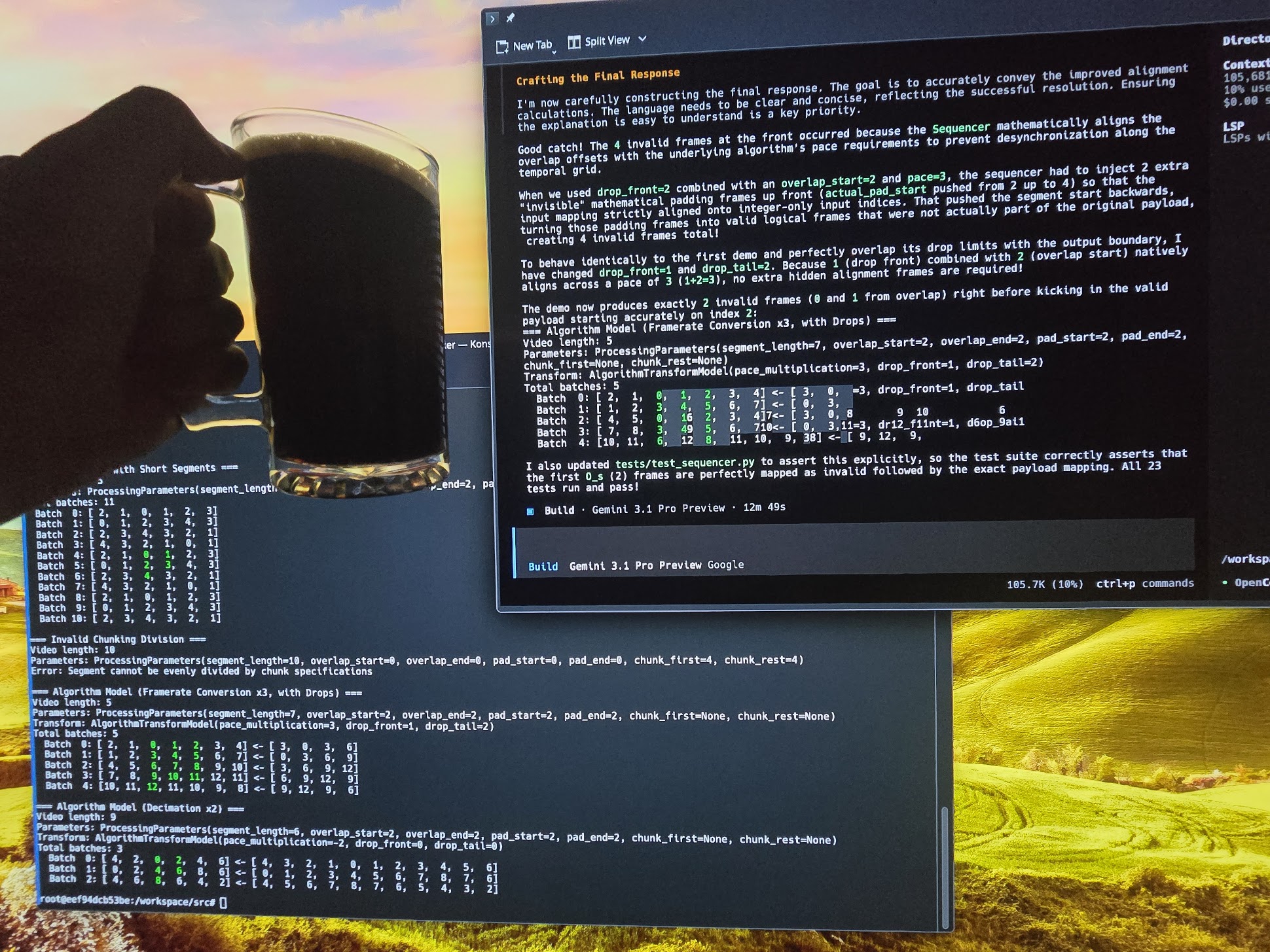The width and height of the screenshot is (1270, 952).
Task: Click the ctrl+p commands hint
Action: (x=1145, y=583)
